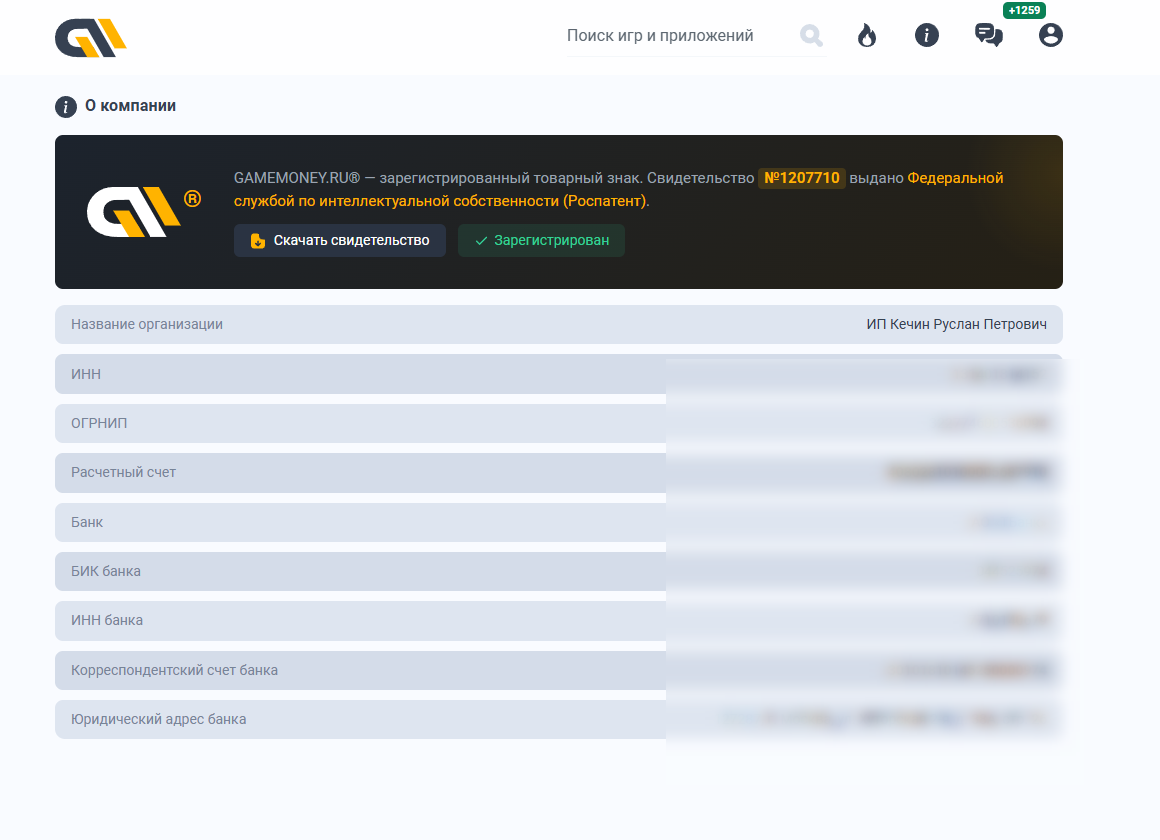Select the ИП Кечин Руслан Петрович value
The image size is (1160, 840).
click(x=957, y=324)
